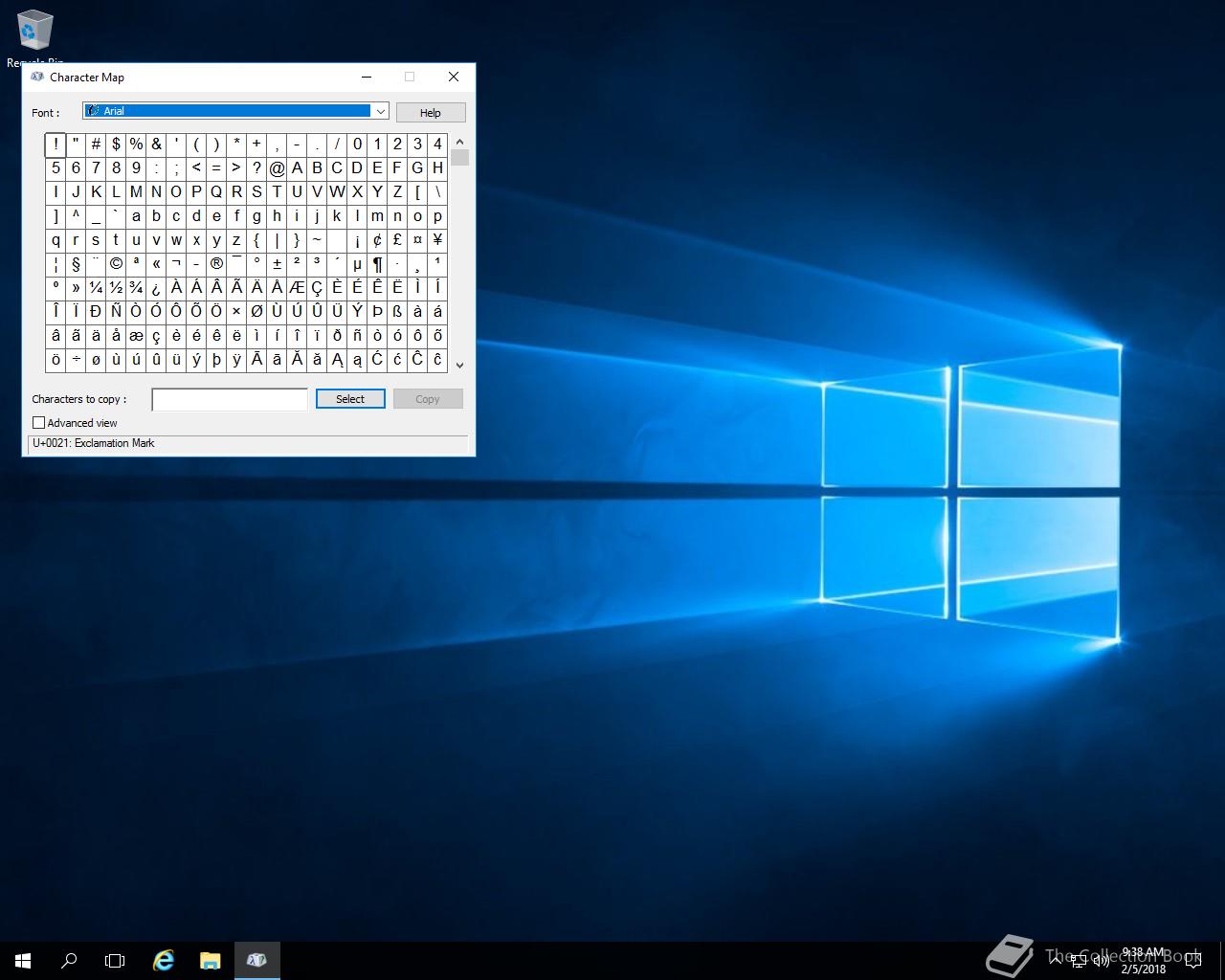Click the Copy button
The image size is (1225, 980).
click(428, 399)
